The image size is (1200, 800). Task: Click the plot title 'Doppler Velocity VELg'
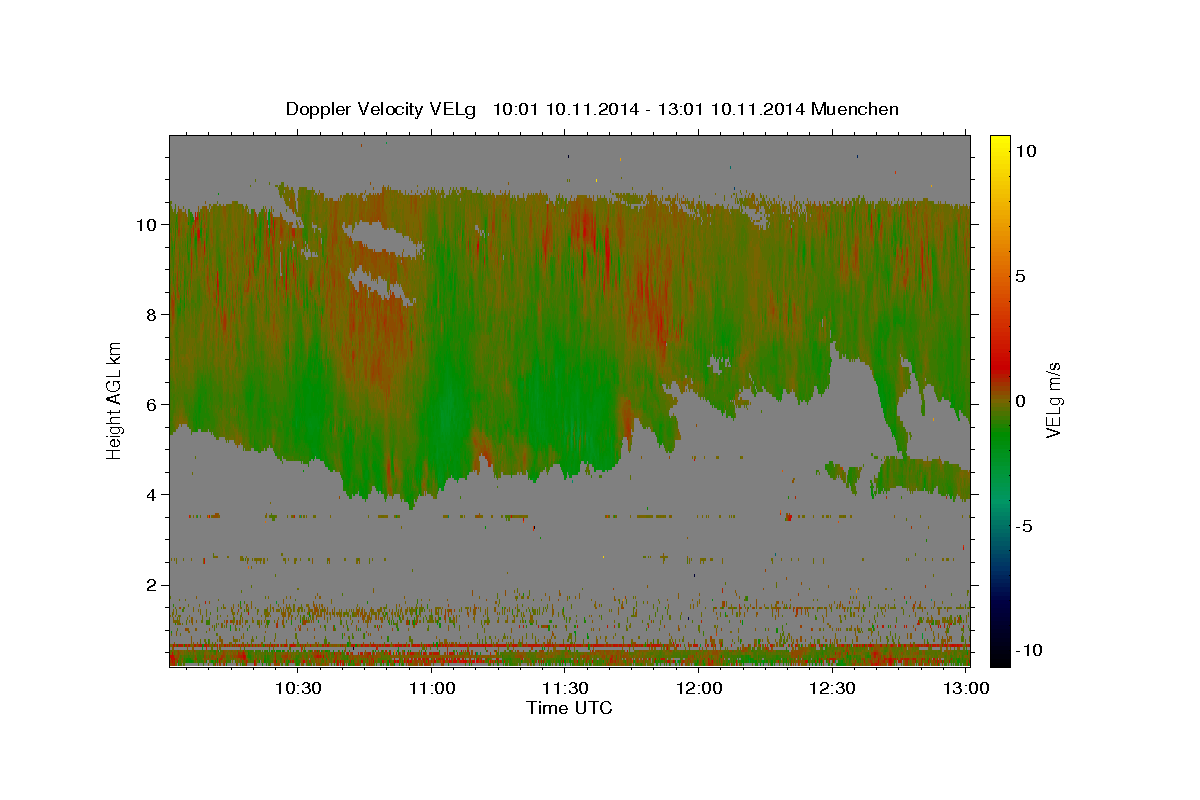(x=383, y=109)
